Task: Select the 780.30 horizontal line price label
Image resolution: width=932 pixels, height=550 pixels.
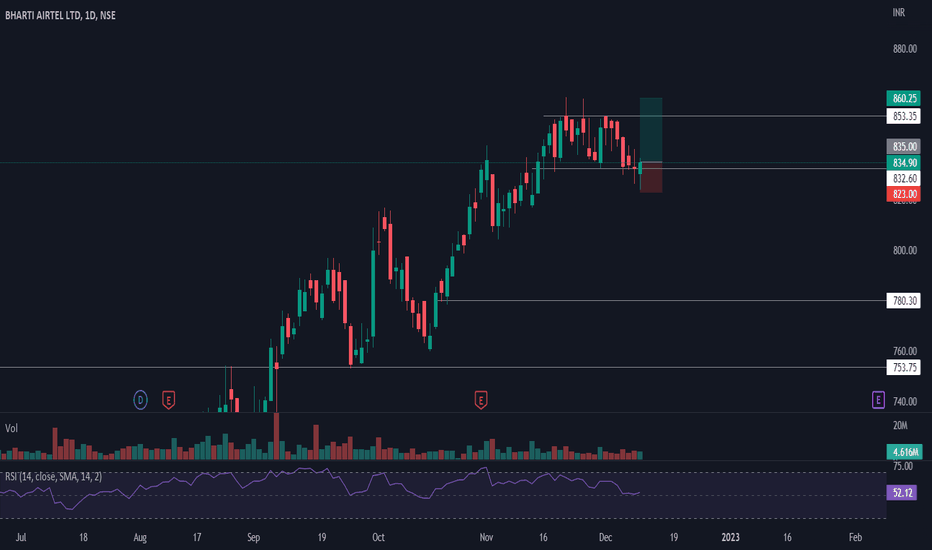Action: (903, 301)
